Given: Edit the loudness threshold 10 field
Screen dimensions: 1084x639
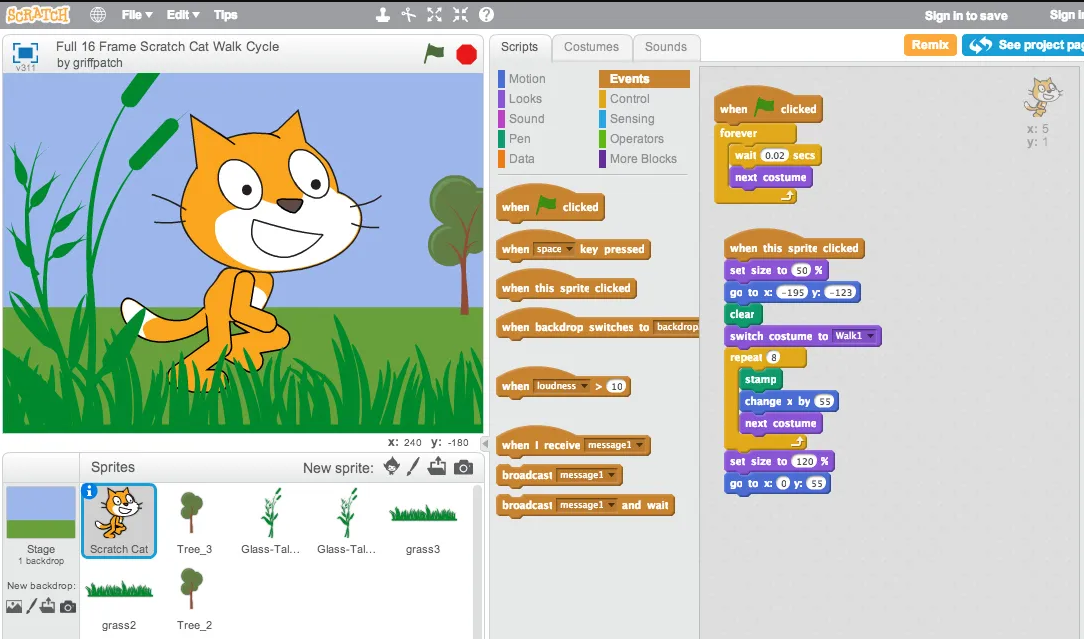Looking at the screenshot, I should tap(617, 387).
